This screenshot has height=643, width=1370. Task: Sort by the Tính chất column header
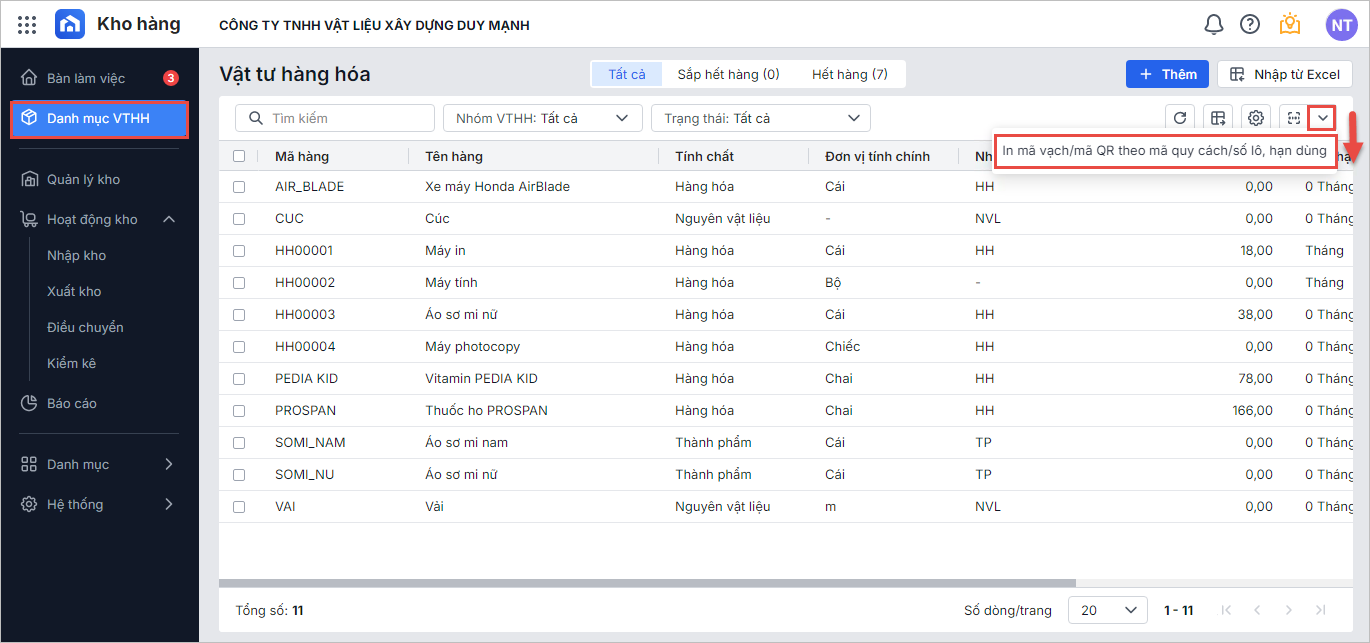(x=704, y=156)
